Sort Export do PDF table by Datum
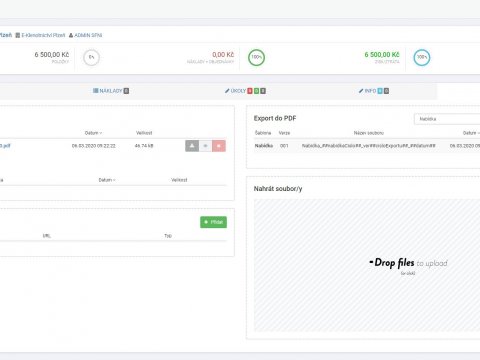Image resolution: width=480 pixels, height=360 pixels. (471, 133)
